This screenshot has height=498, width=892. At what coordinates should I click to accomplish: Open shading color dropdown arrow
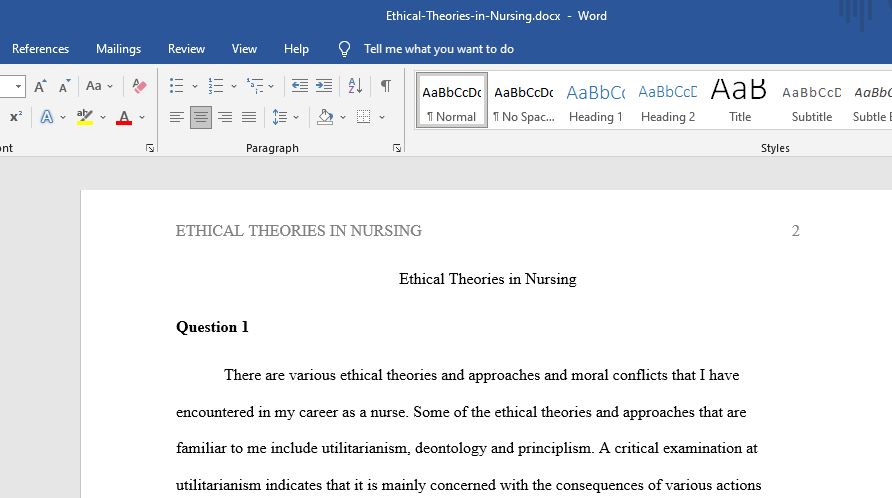point(343,117)
